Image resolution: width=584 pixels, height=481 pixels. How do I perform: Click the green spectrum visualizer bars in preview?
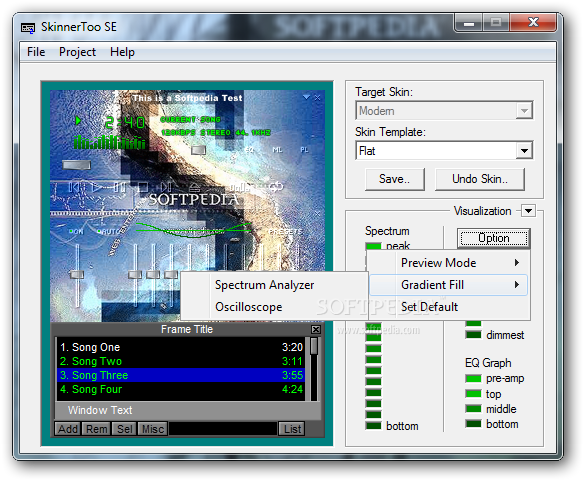[110, 142]
